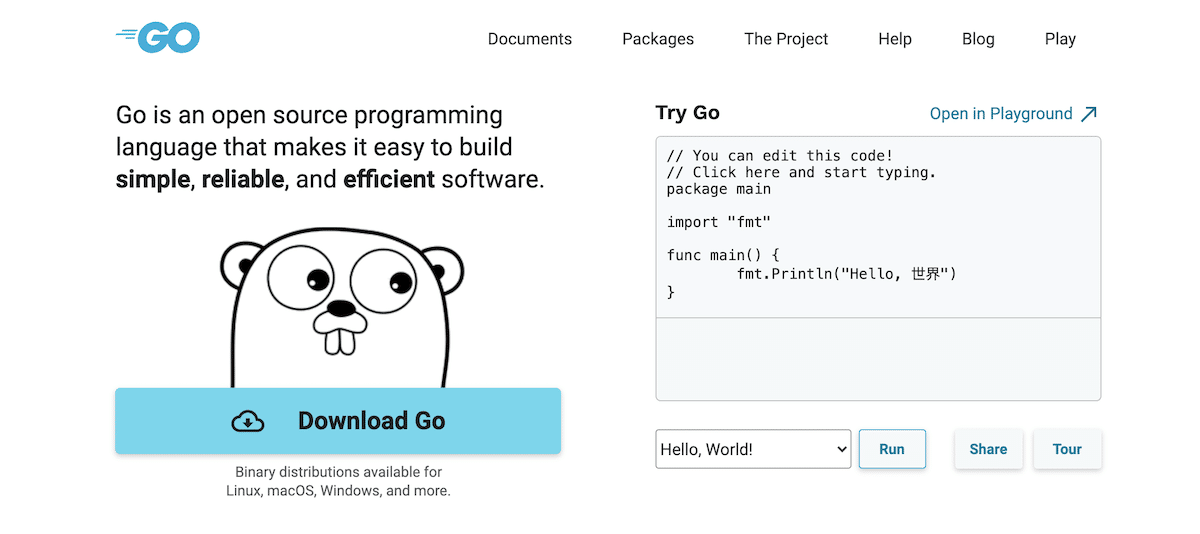Click the import "fmt" line
Viewport: 1200px width, 534px height.
(x=719, y=222)
